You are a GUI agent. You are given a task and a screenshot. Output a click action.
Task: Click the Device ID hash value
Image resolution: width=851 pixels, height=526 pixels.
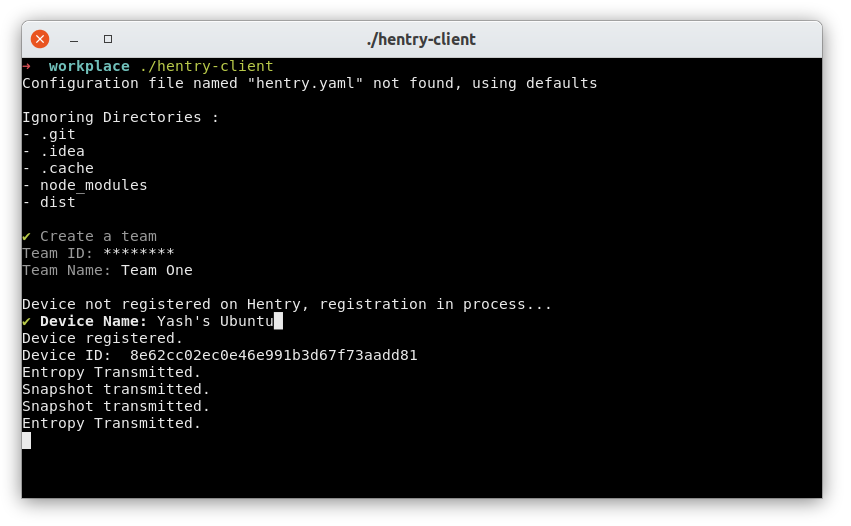tap(274, 355)
